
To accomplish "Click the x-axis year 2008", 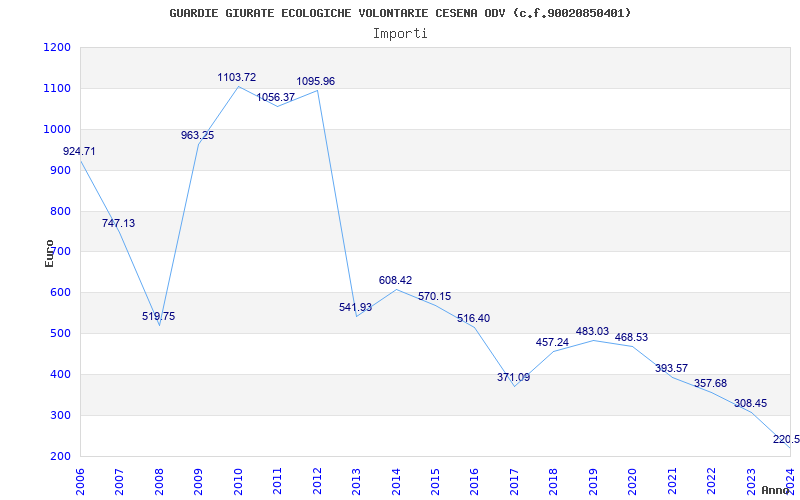I will point(159,482).
